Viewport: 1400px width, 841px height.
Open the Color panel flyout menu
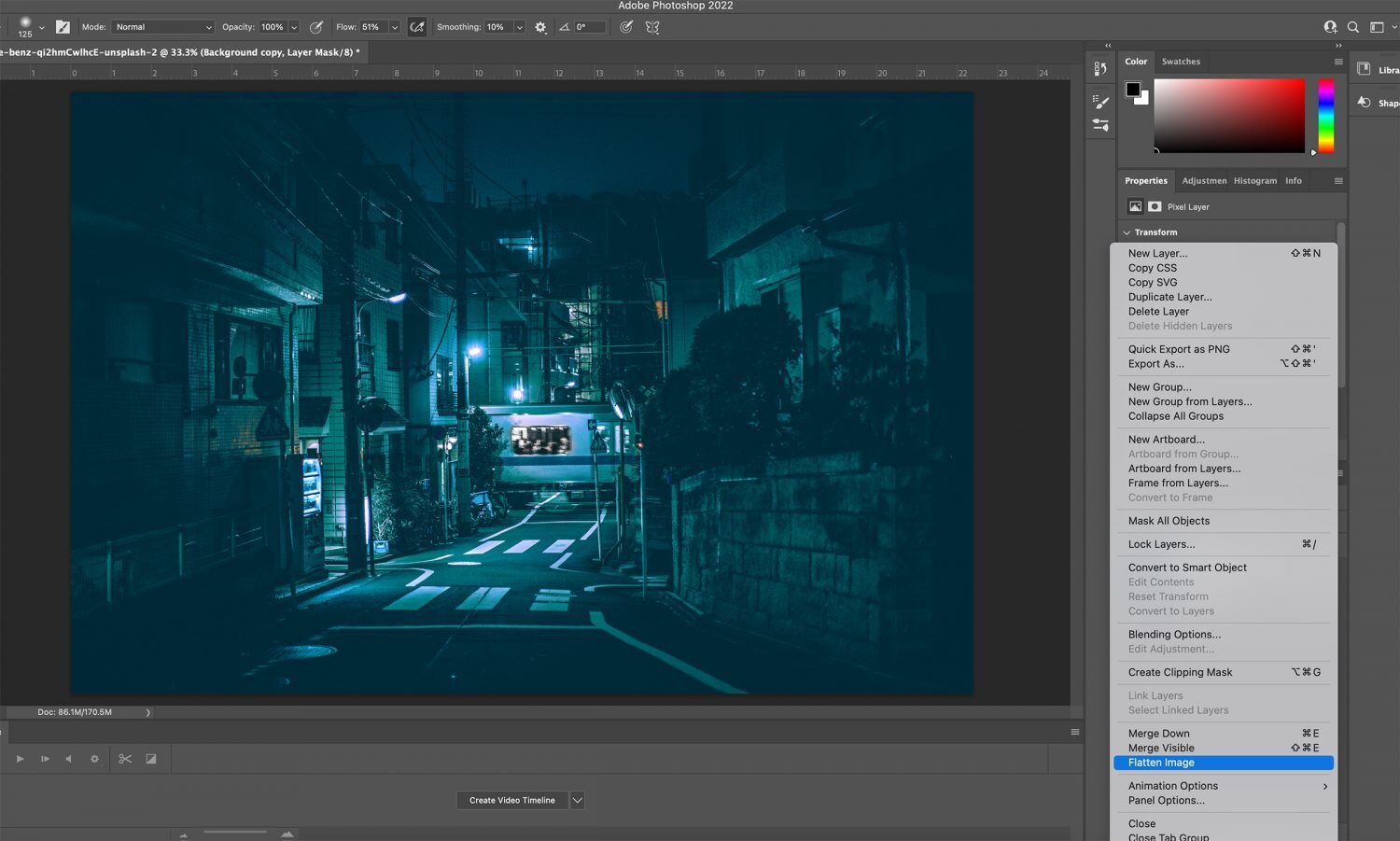click(1338, 62)
